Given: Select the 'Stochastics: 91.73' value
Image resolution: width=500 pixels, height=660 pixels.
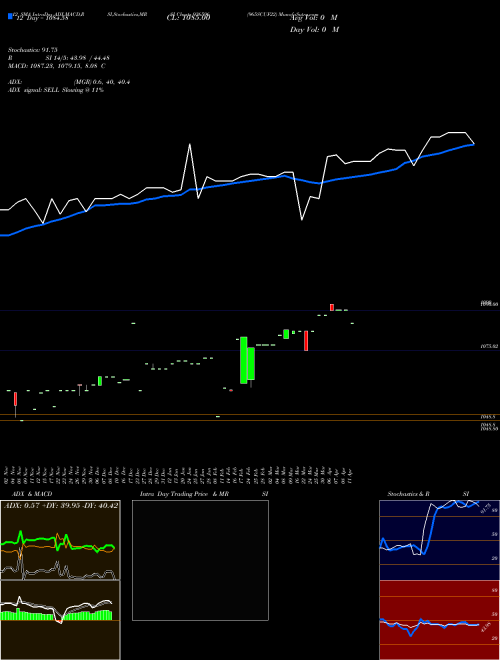Looking at the screenshot, I should tap(33, 50).
